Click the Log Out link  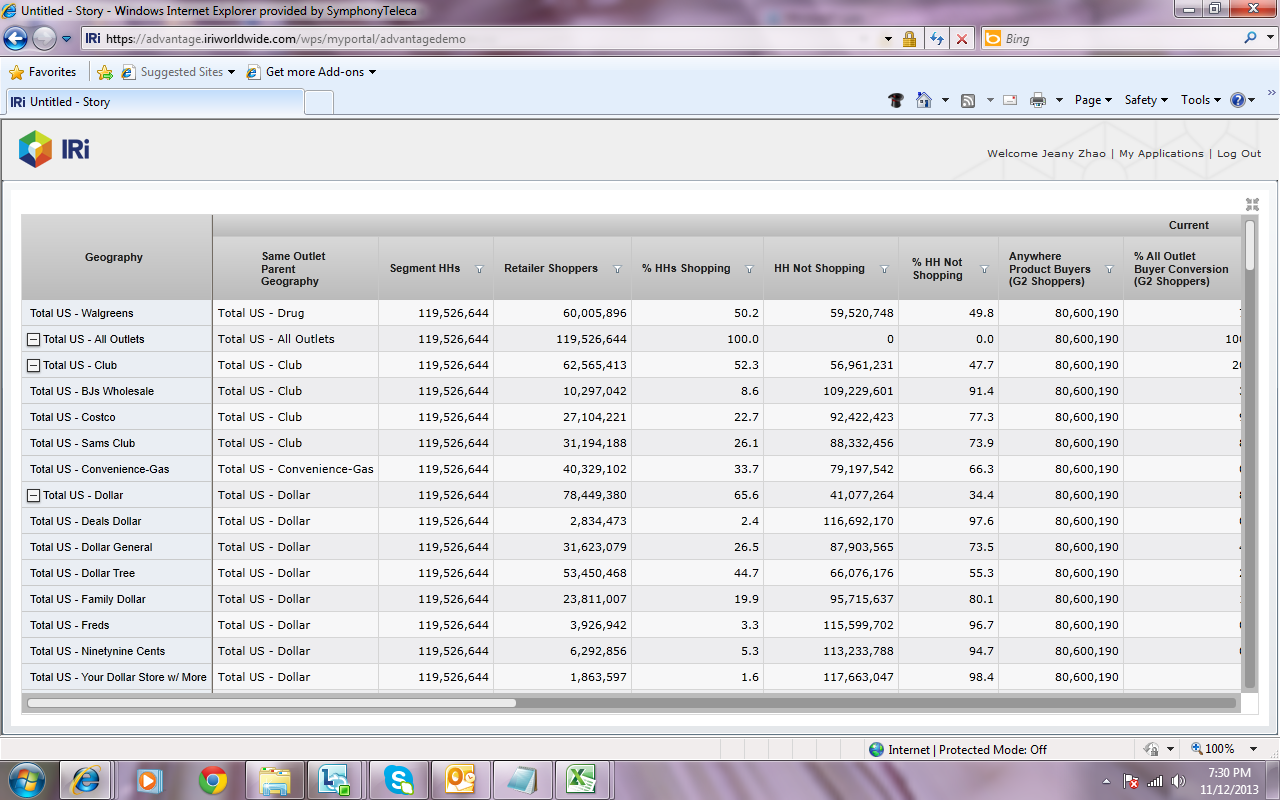1239,154
